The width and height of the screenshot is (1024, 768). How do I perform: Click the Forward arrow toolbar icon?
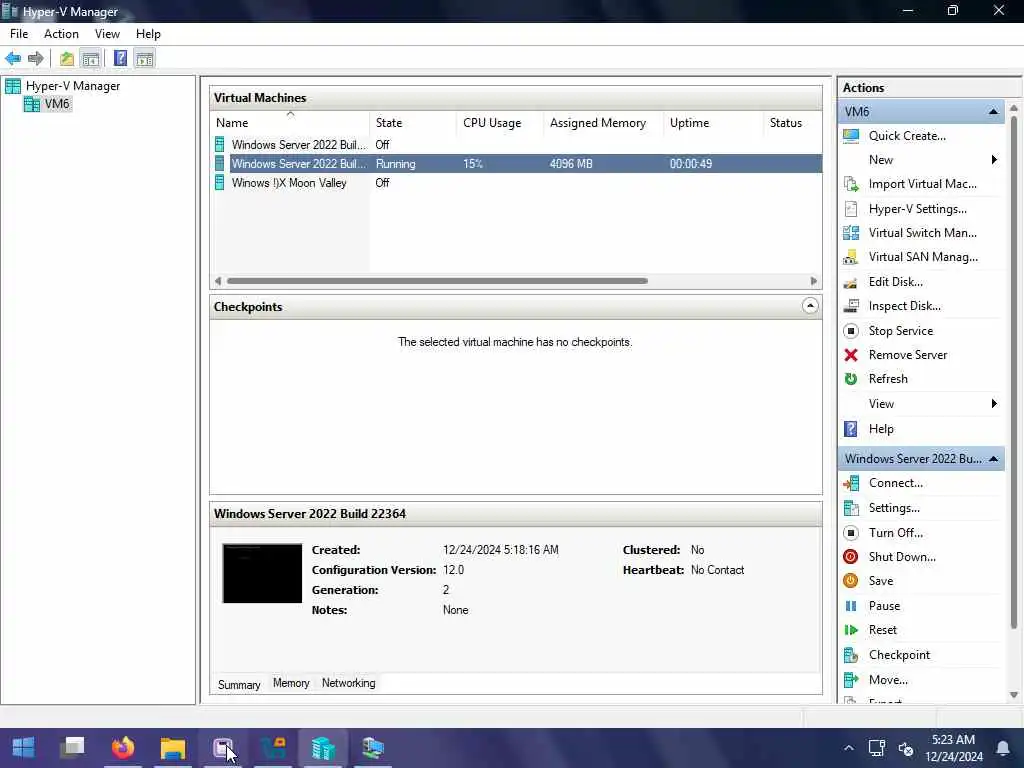click(x=36, y=59)
